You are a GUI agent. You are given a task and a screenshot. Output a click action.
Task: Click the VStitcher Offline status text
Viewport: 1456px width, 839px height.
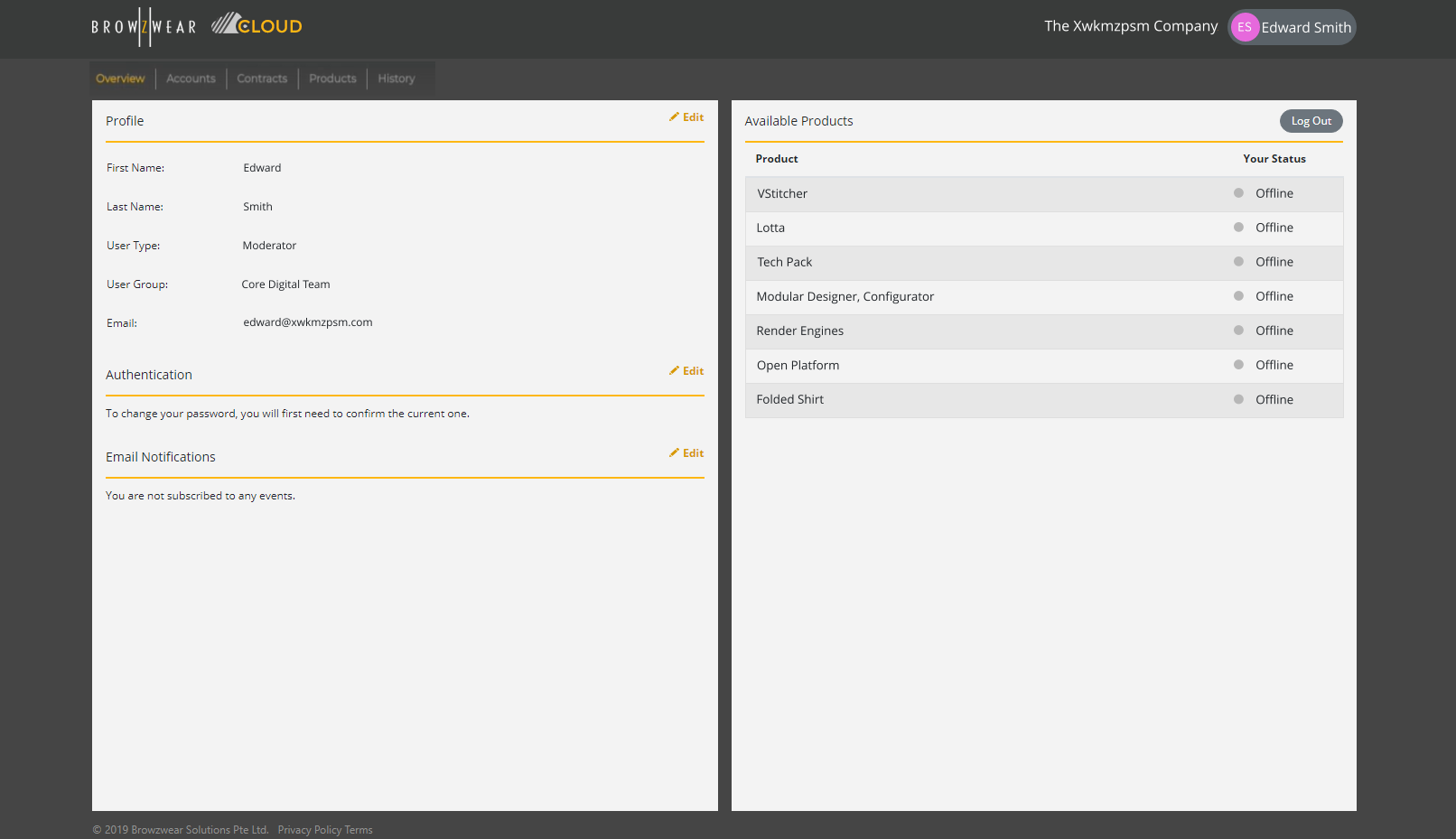(1274, 193)
